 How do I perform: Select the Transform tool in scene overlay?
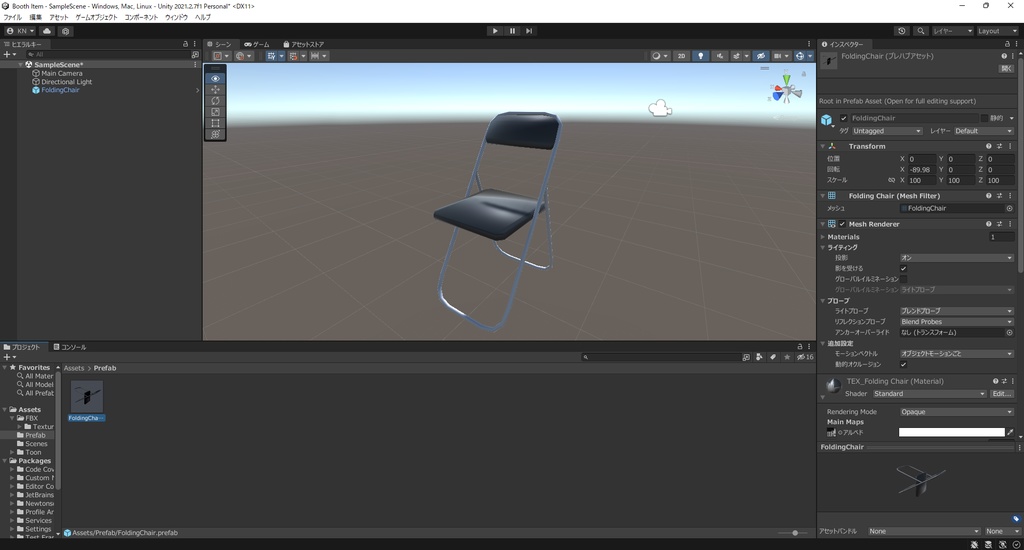pyautogui.click(x=216, y=134)
